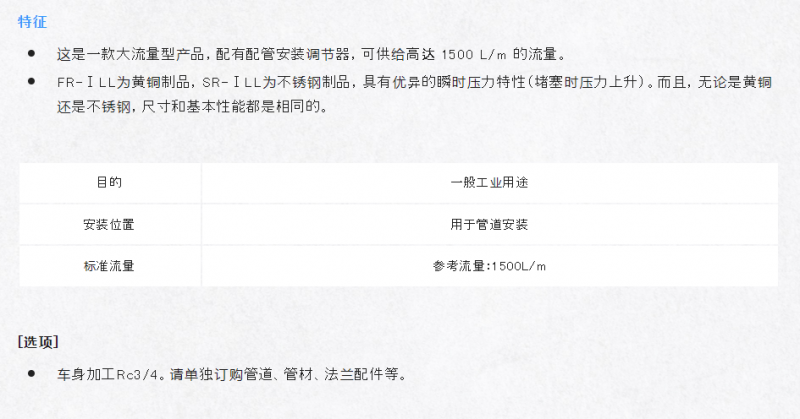This screenshot has width=800, height=419.
Task: Click the 参考流量:1500L/m table cell
Action: pyautogui.click(x=489, y=266)
